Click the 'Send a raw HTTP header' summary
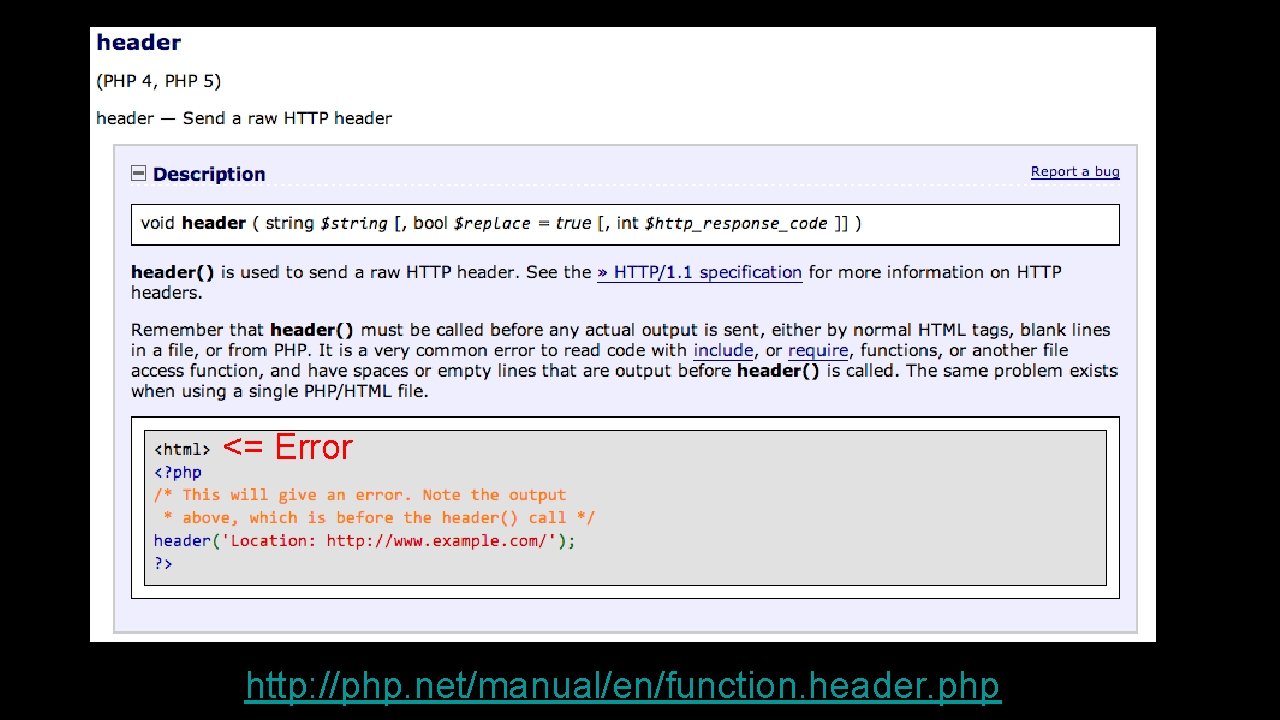 [x=287, y=118]
